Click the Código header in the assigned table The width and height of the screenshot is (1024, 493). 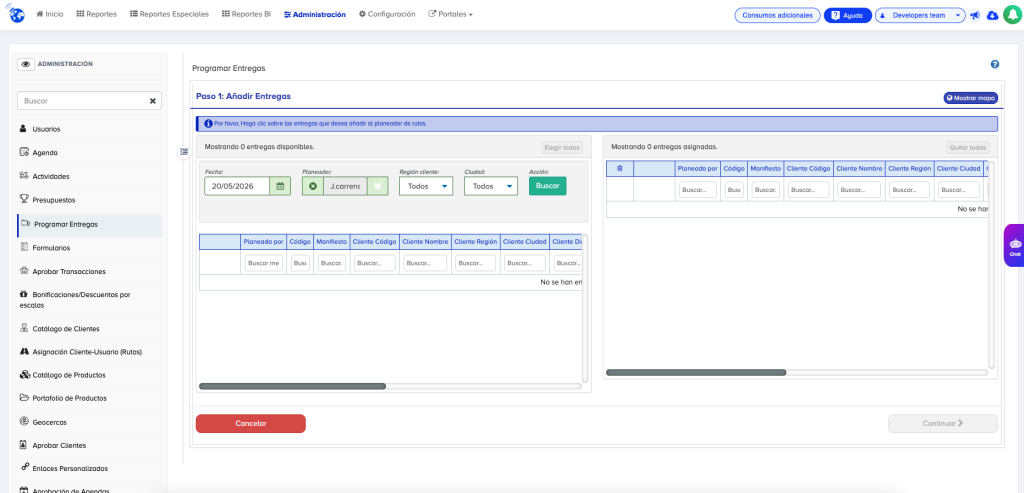point(734,168)
